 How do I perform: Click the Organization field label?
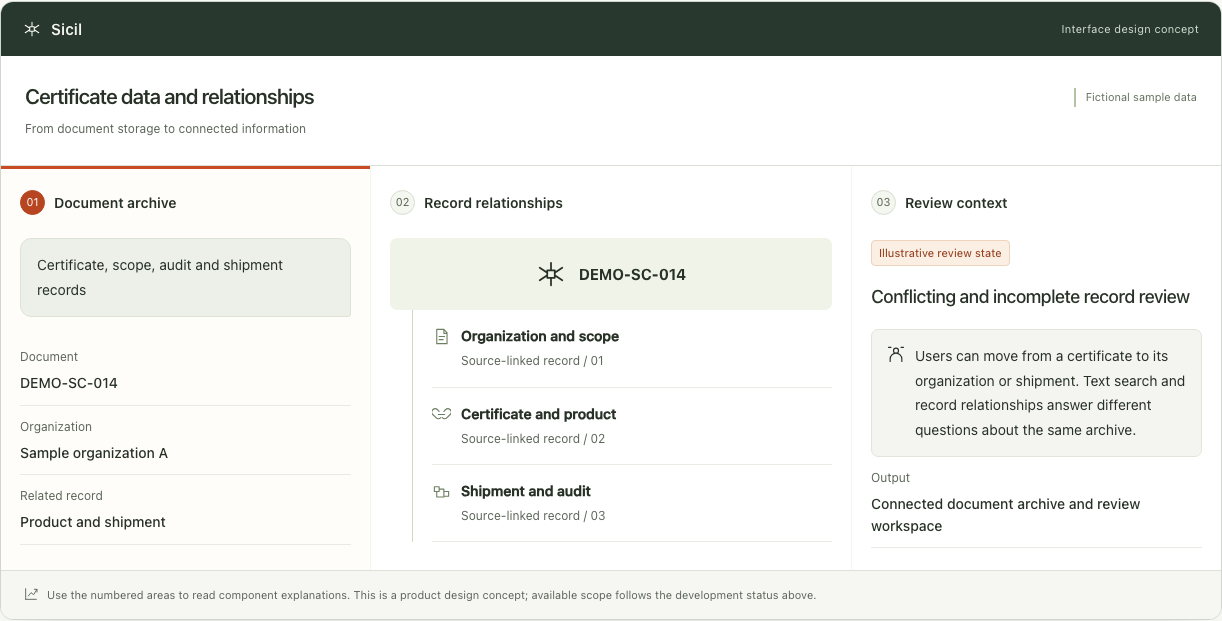56,427
